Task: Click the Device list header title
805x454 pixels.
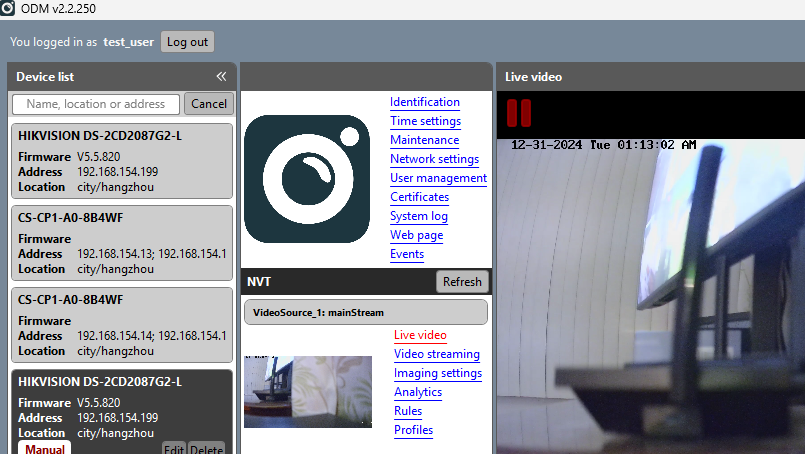Action: pyautogui.click(x=45, y=77)
